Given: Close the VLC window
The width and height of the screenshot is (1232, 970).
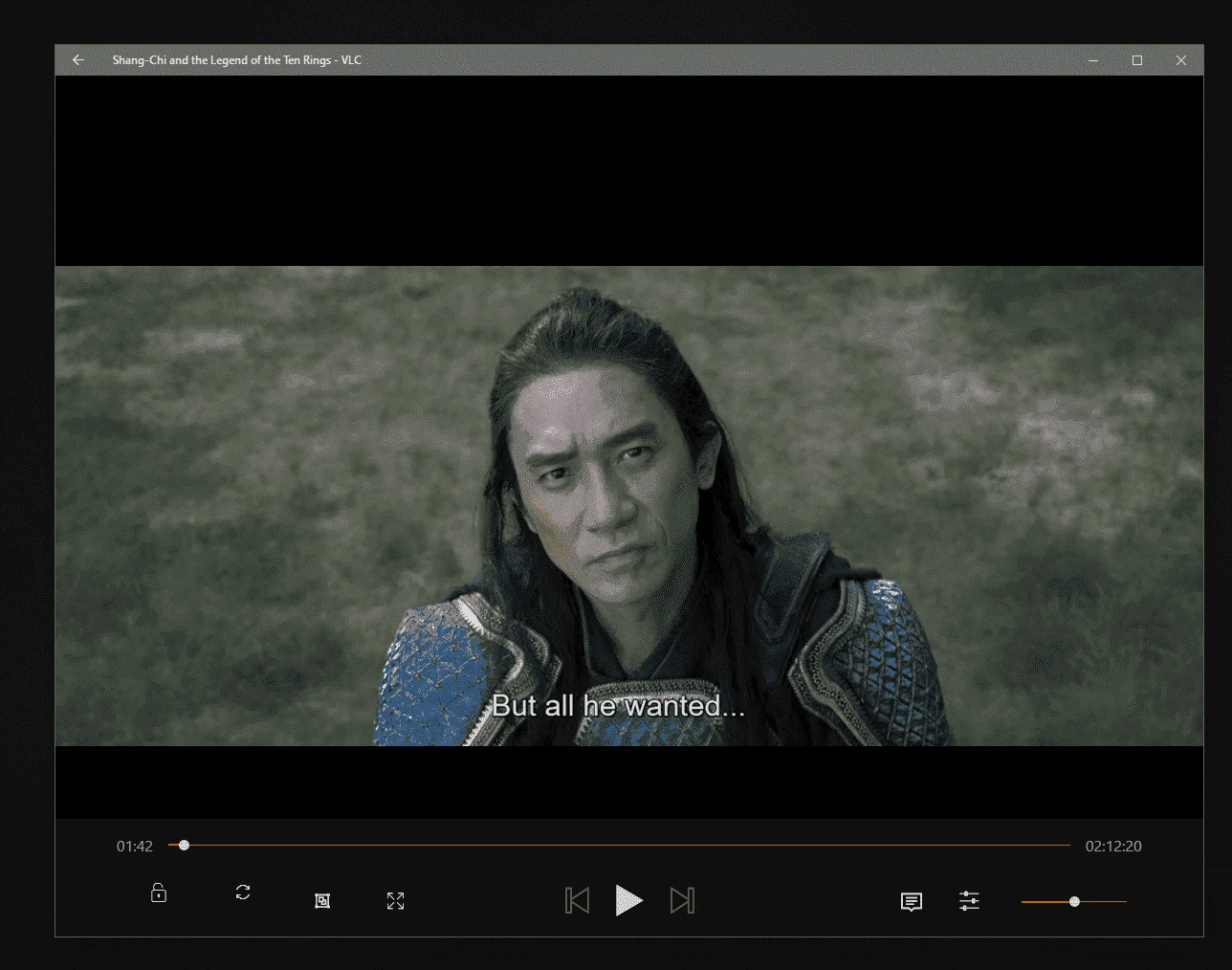Looking at the screenshot, I should tap(1181, 60).
